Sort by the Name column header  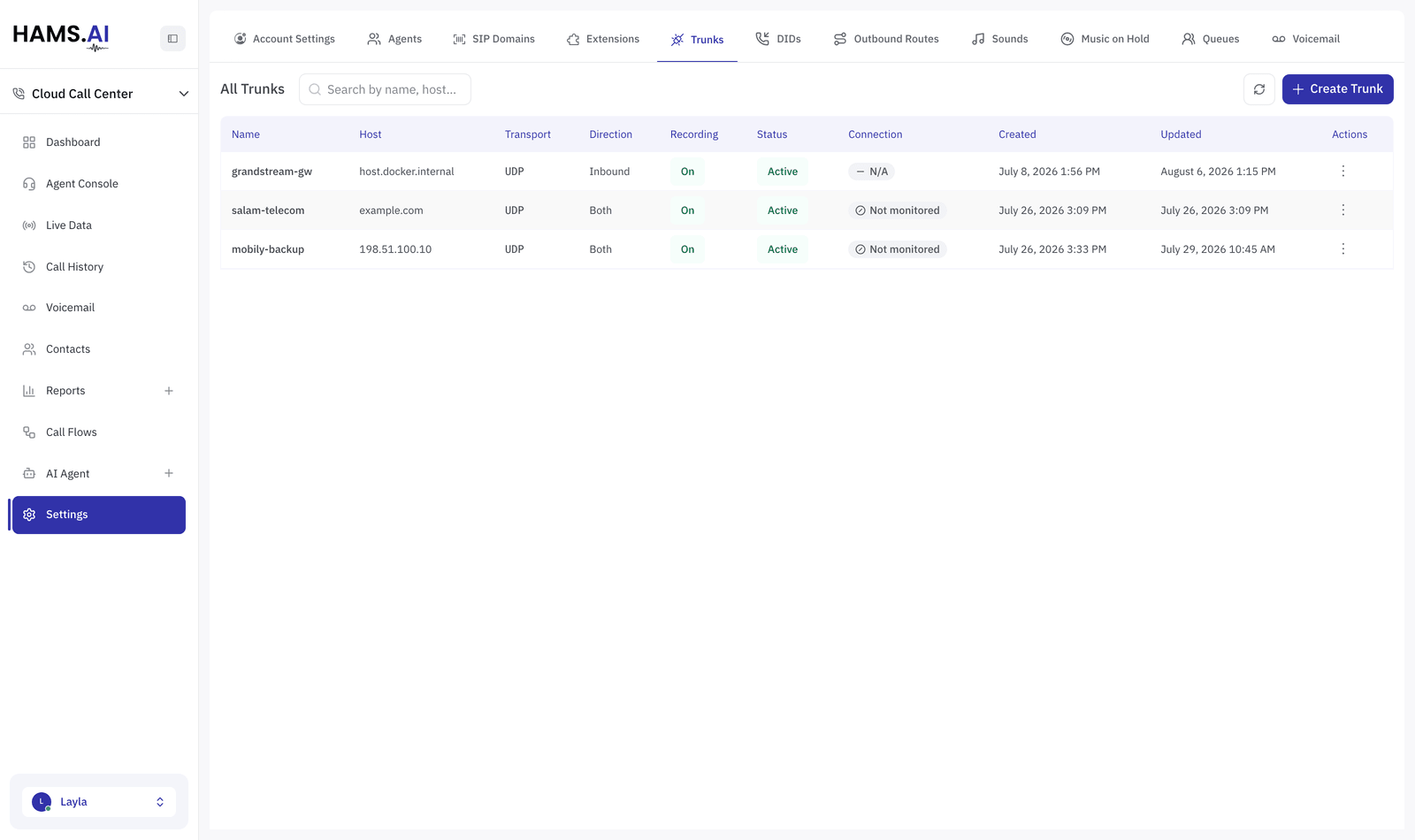pyautogui.click(x=246, y=134)
